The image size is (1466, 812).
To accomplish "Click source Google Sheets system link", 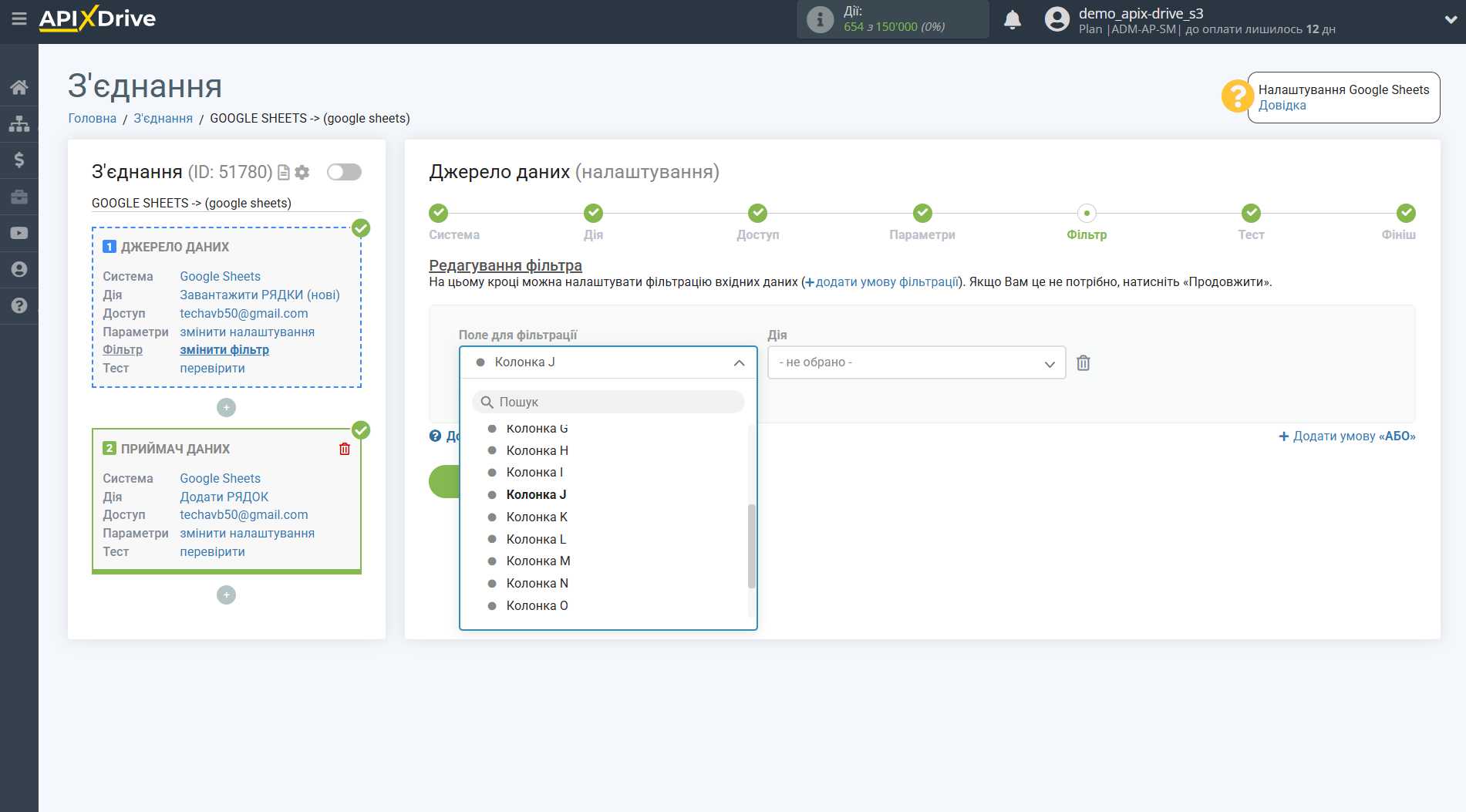I will (x=220, y=276).
